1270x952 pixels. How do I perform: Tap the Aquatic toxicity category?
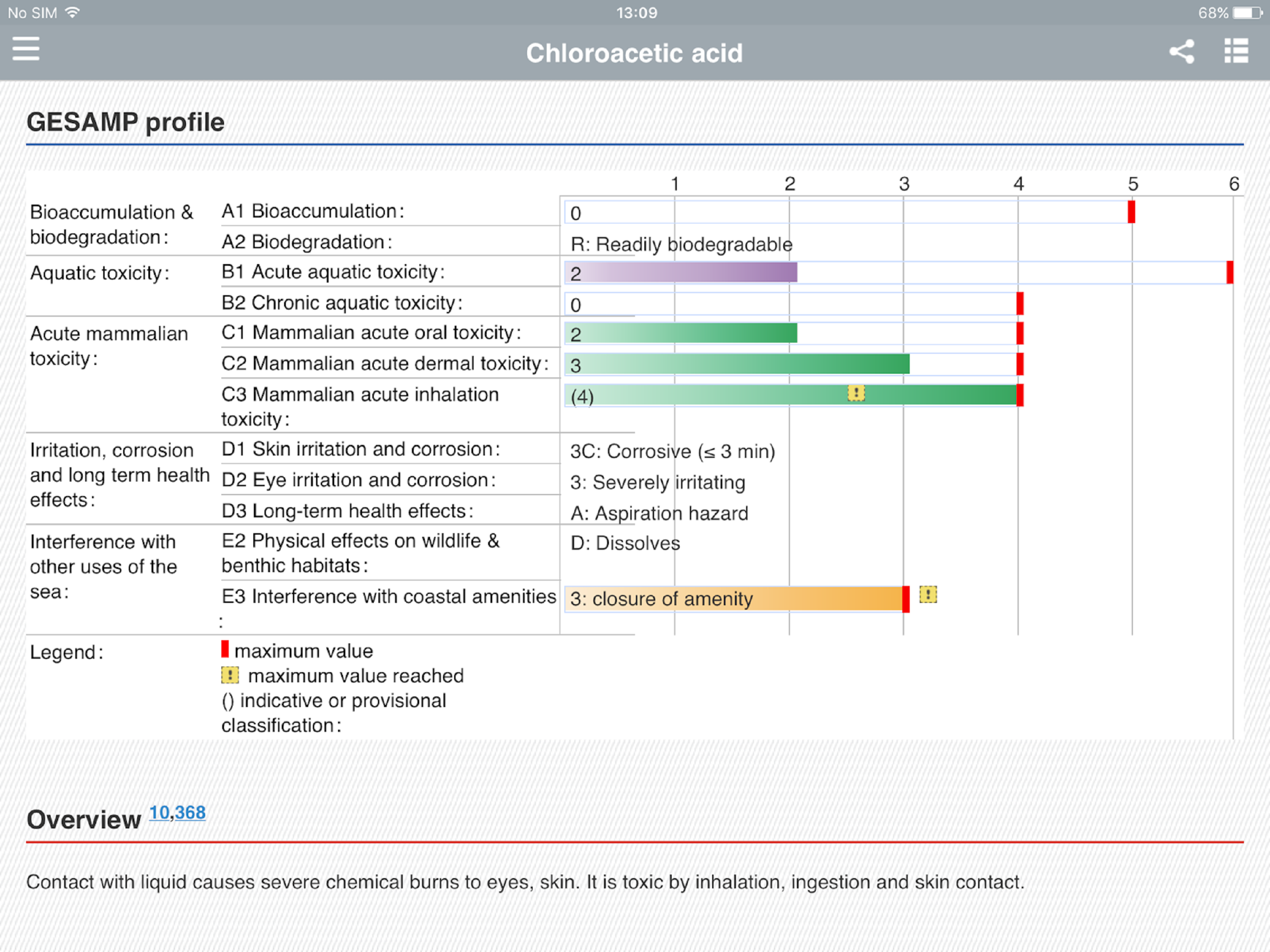click(x=100, y=273)
